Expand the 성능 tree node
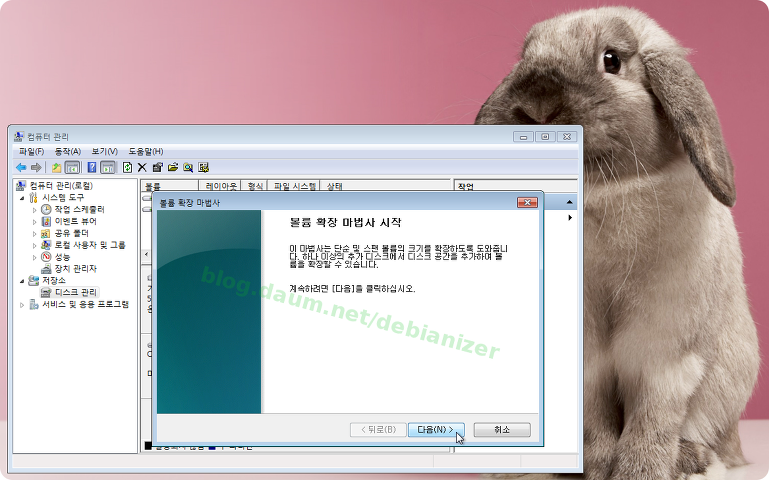This screenshot has height=480, width=769. (34, 257)
